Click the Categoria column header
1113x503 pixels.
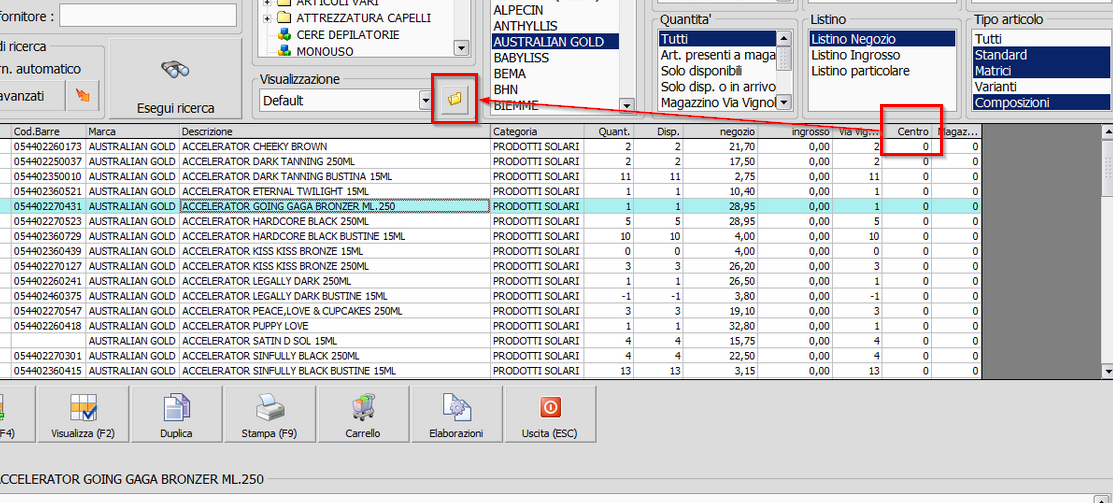pyautogui.click(x=537, y=131)
